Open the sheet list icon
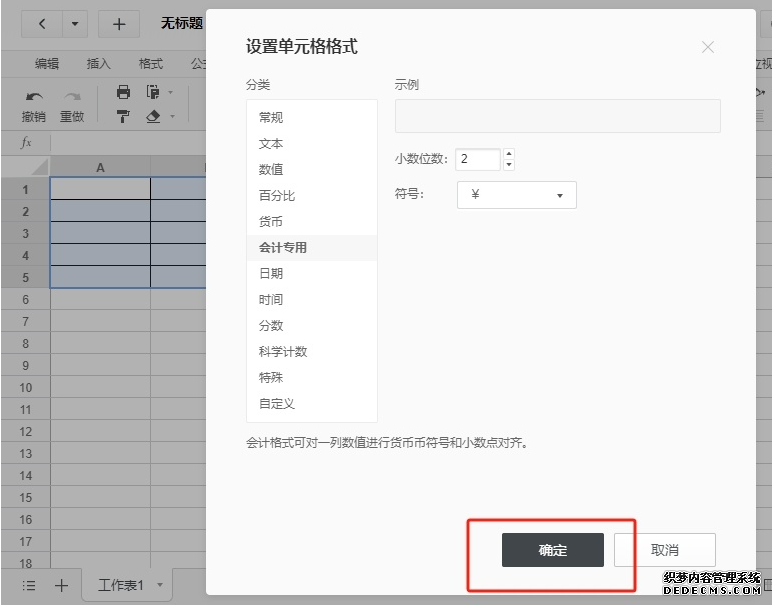Screen dimensions: 772x605 (29, 585)
